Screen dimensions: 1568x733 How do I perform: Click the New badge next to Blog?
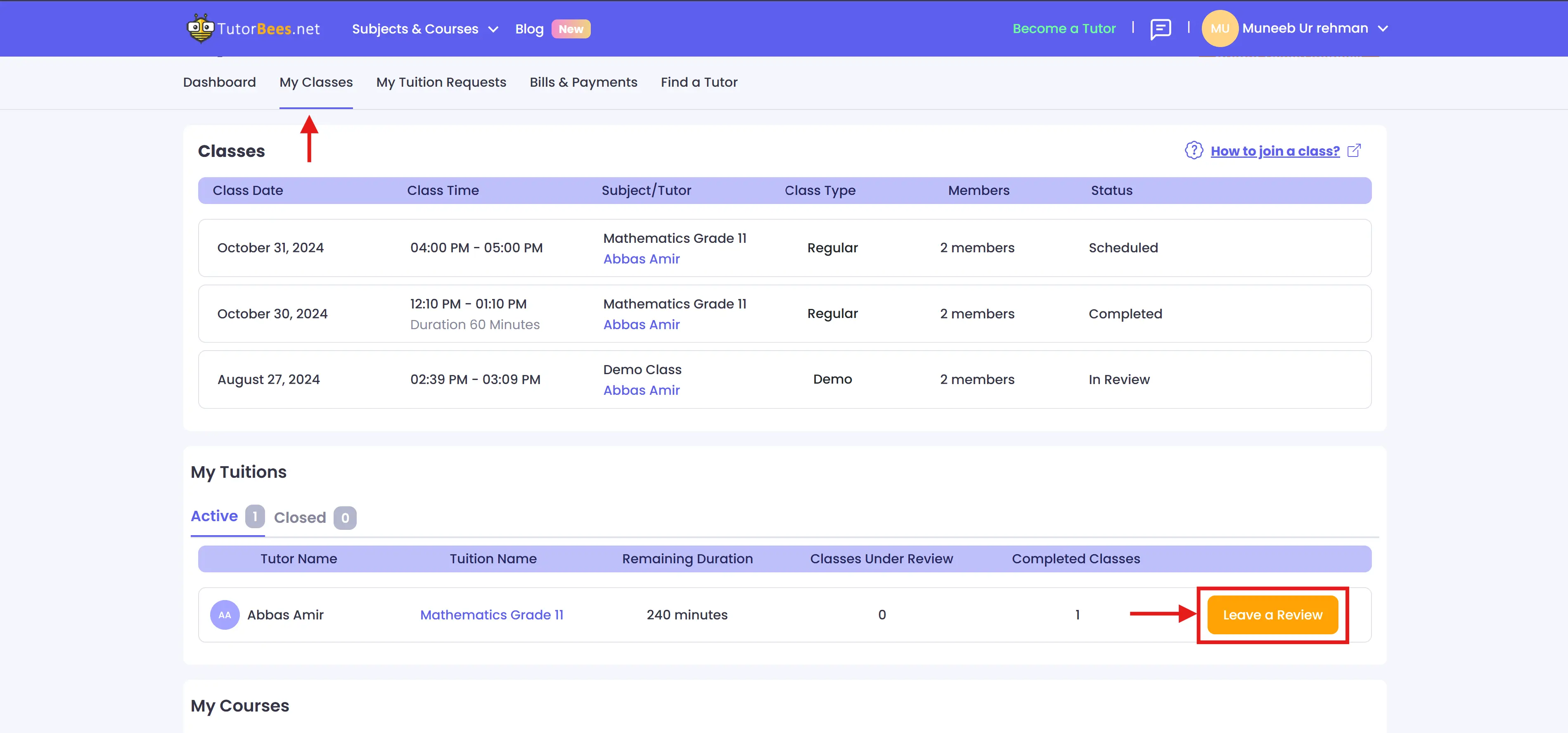click(570, 29)
